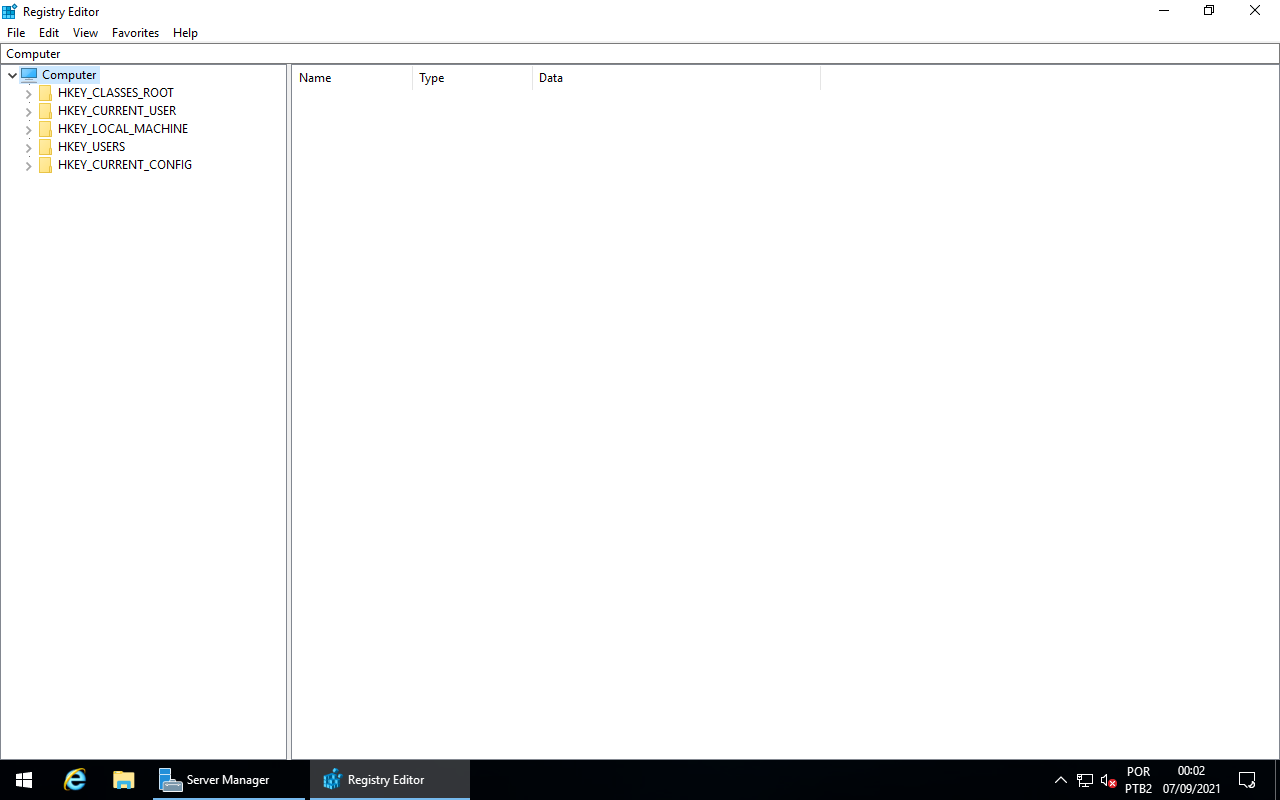
Task: Open Action Center from the system tray
Action: (1246, 779)
